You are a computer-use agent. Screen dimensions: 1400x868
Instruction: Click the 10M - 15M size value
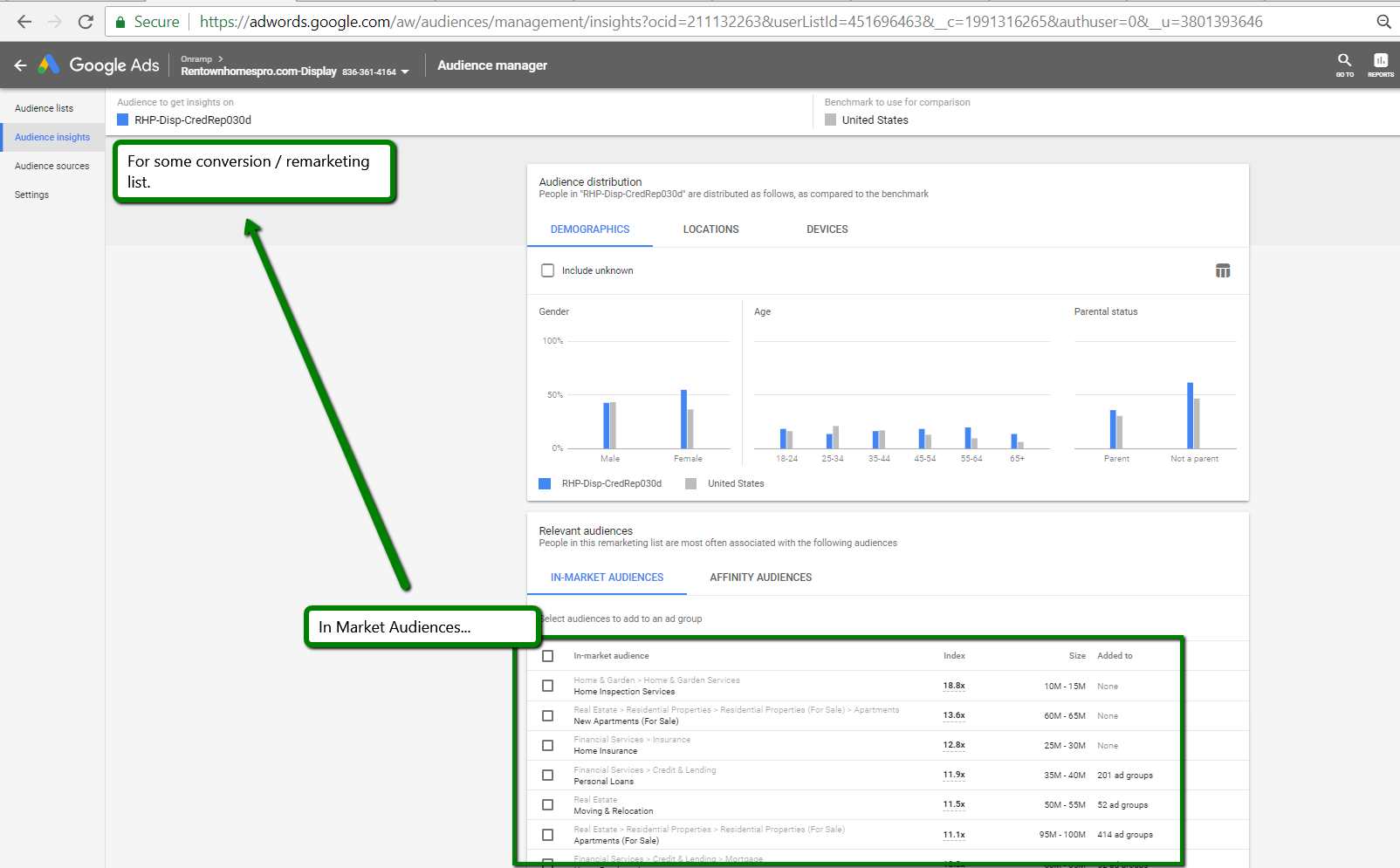(x=1065, y=687)
